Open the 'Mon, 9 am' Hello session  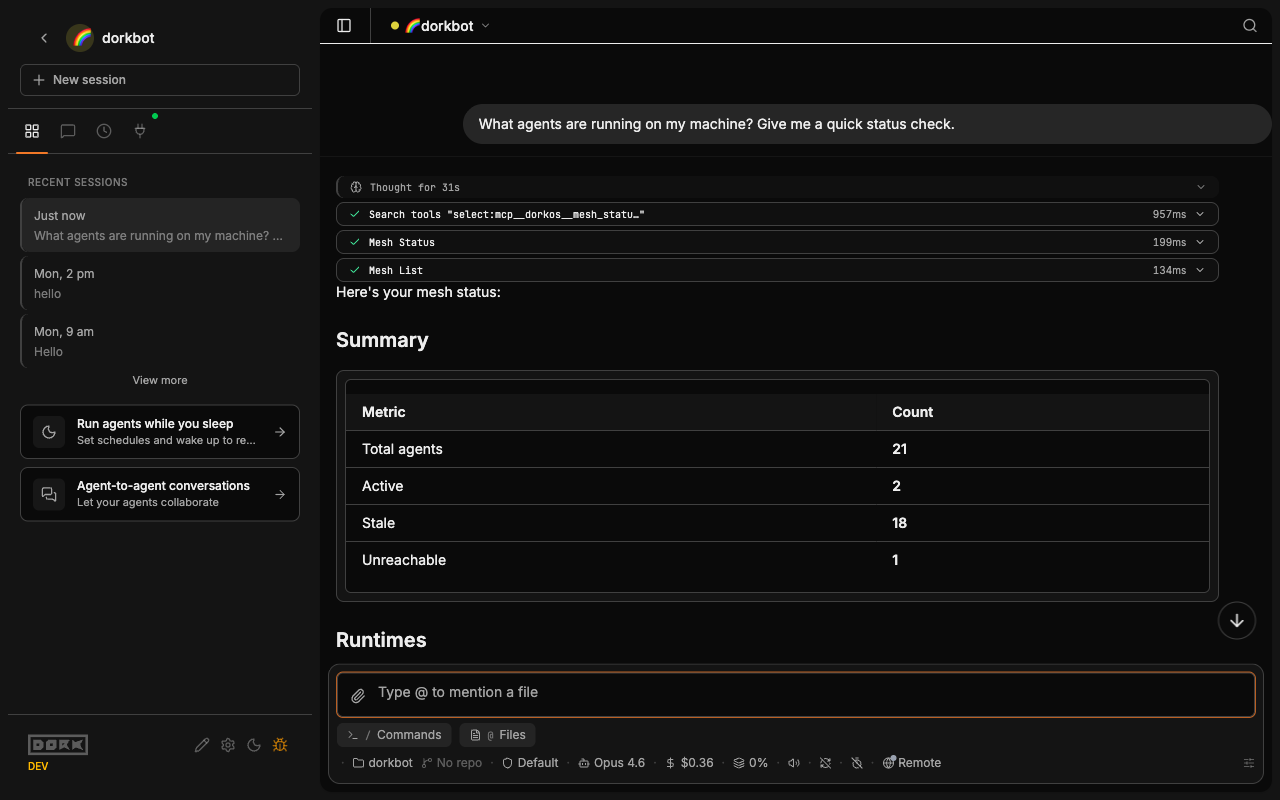(160, 341)
